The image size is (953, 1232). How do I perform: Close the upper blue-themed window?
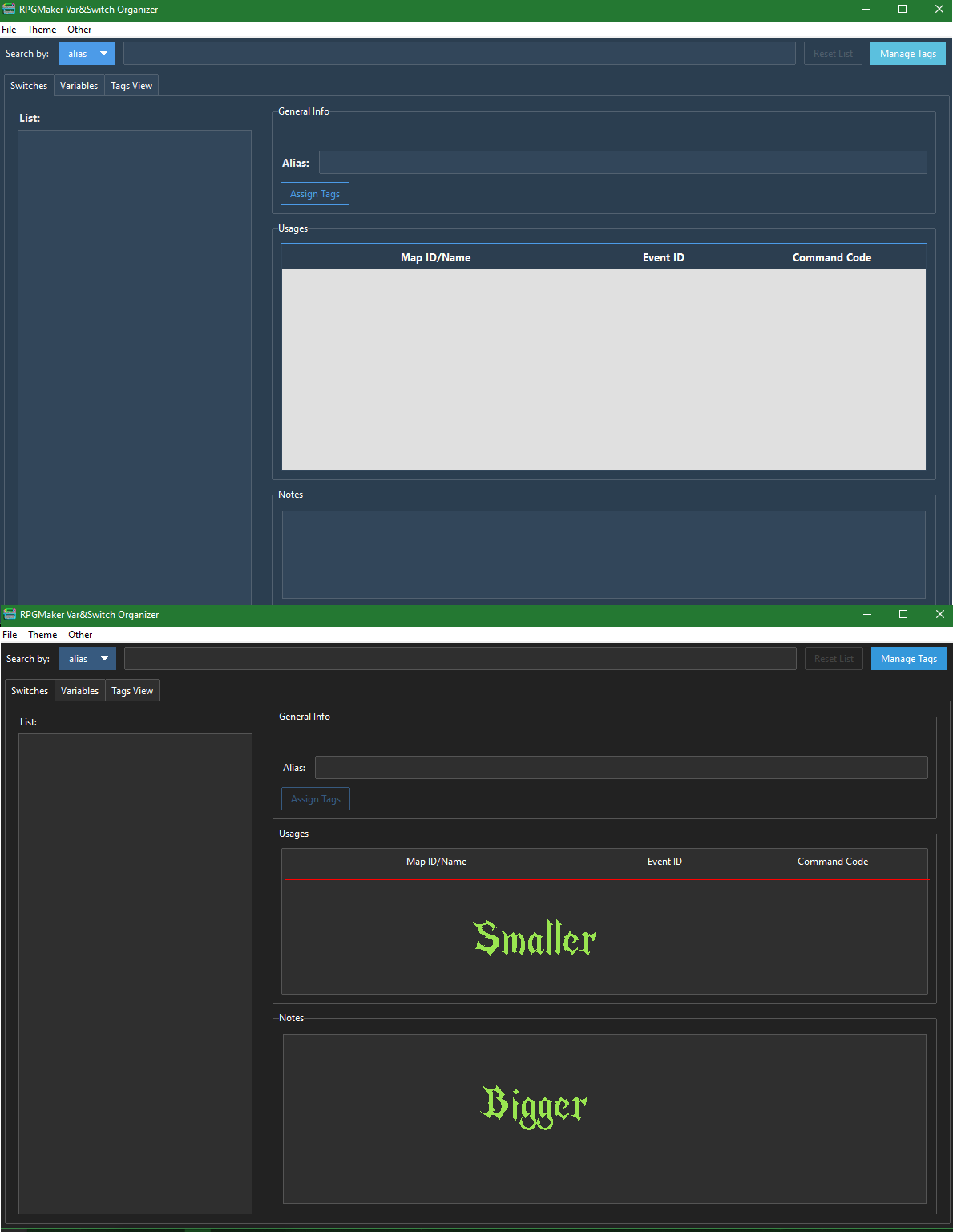pyautogui.click(x=939, y=10)
